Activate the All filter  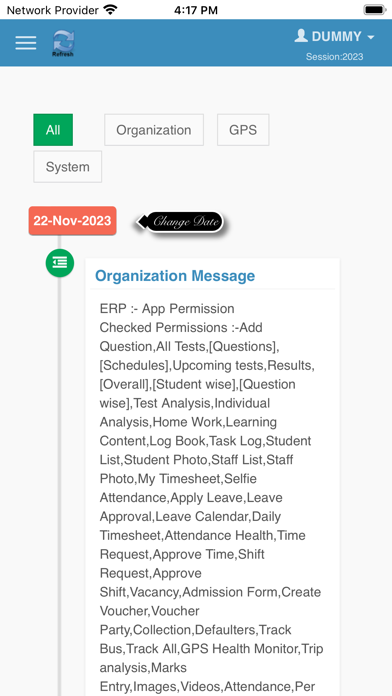pos(53,130)
